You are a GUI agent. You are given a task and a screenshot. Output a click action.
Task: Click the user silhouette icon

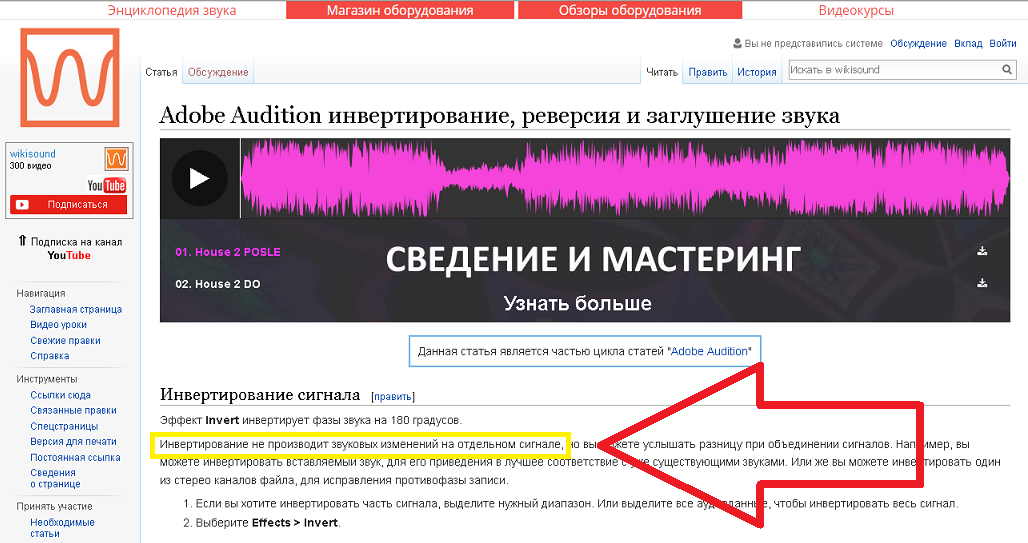point(738,43)
